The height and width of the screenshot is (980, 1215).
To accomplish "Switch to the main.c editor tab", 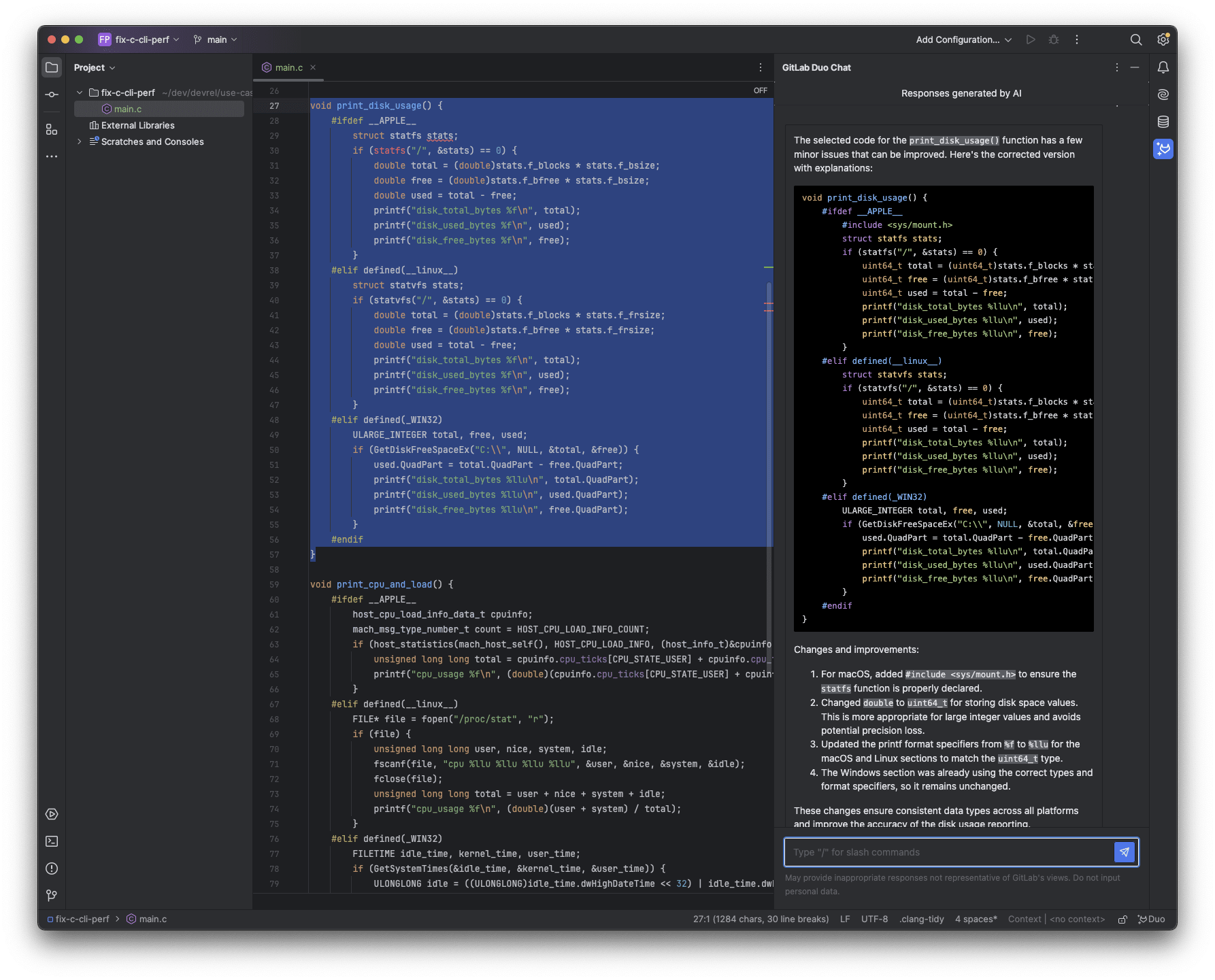I will pyautogui.click(x=289, y=67).
